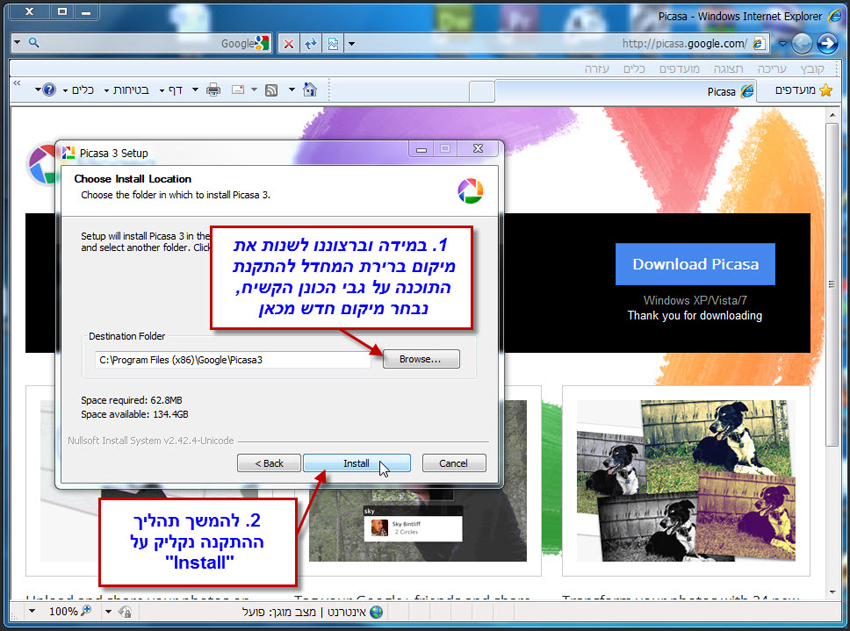Open a new blank tab
Screen dimensions: 850x631
pyautogui.click(x=481, y=92)
